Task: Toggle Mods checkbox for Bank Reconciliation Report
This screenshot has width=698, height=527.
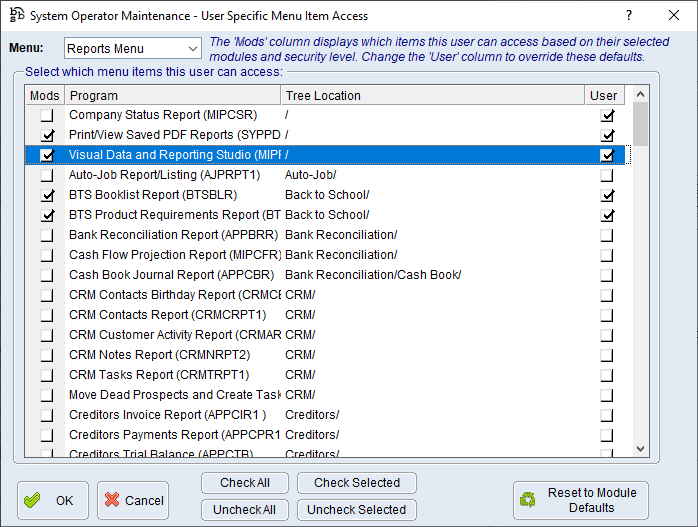Action: click(x=46, y=235)
